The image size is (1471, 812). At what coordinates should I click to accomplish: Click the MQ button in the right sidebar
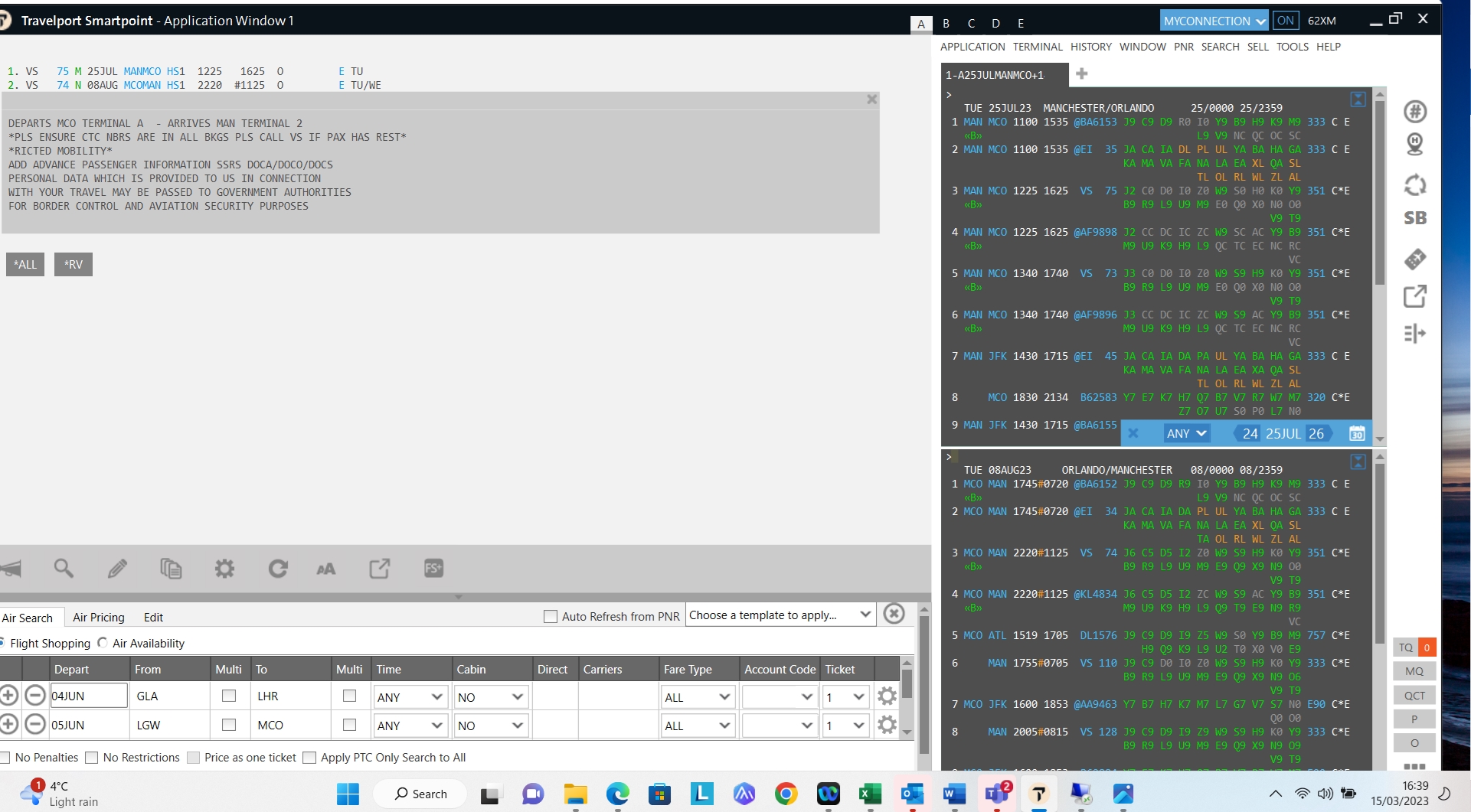tap(1414, 671)
